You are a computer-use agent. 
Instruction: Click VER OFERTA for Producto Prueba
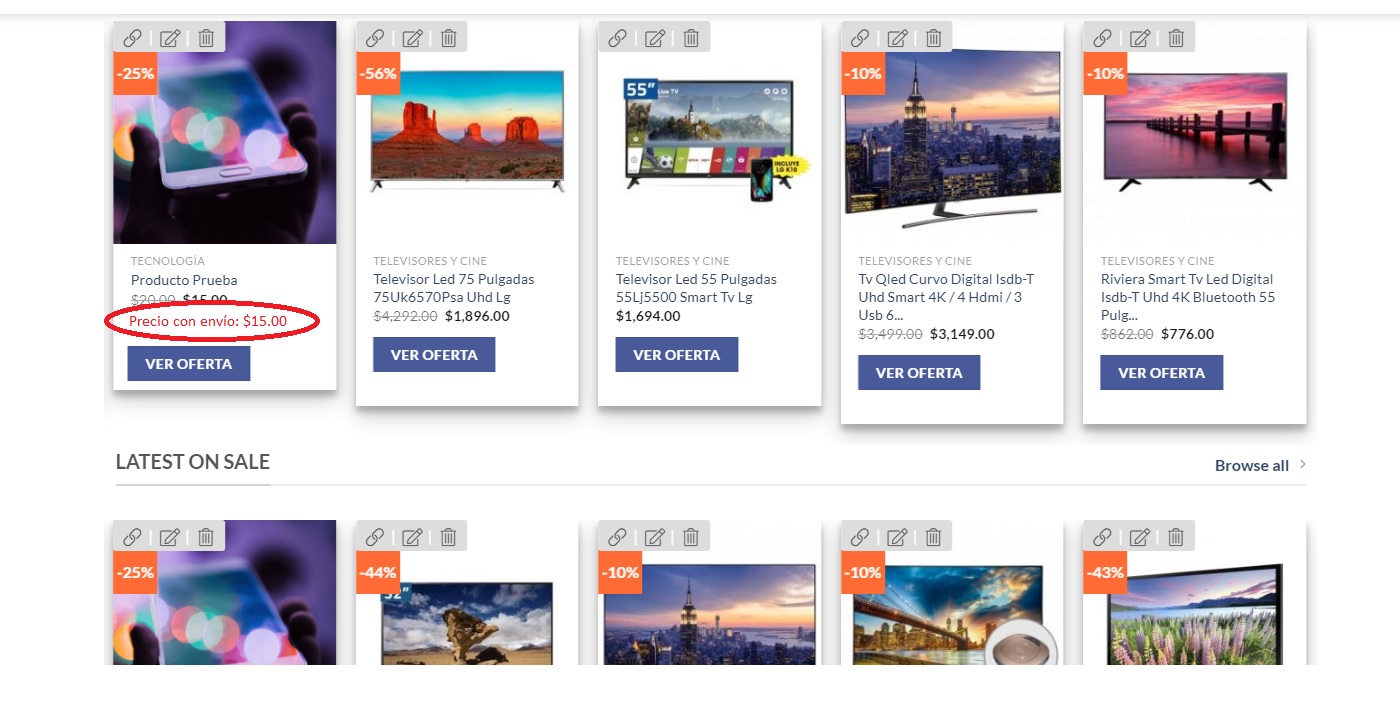[189, 364]
